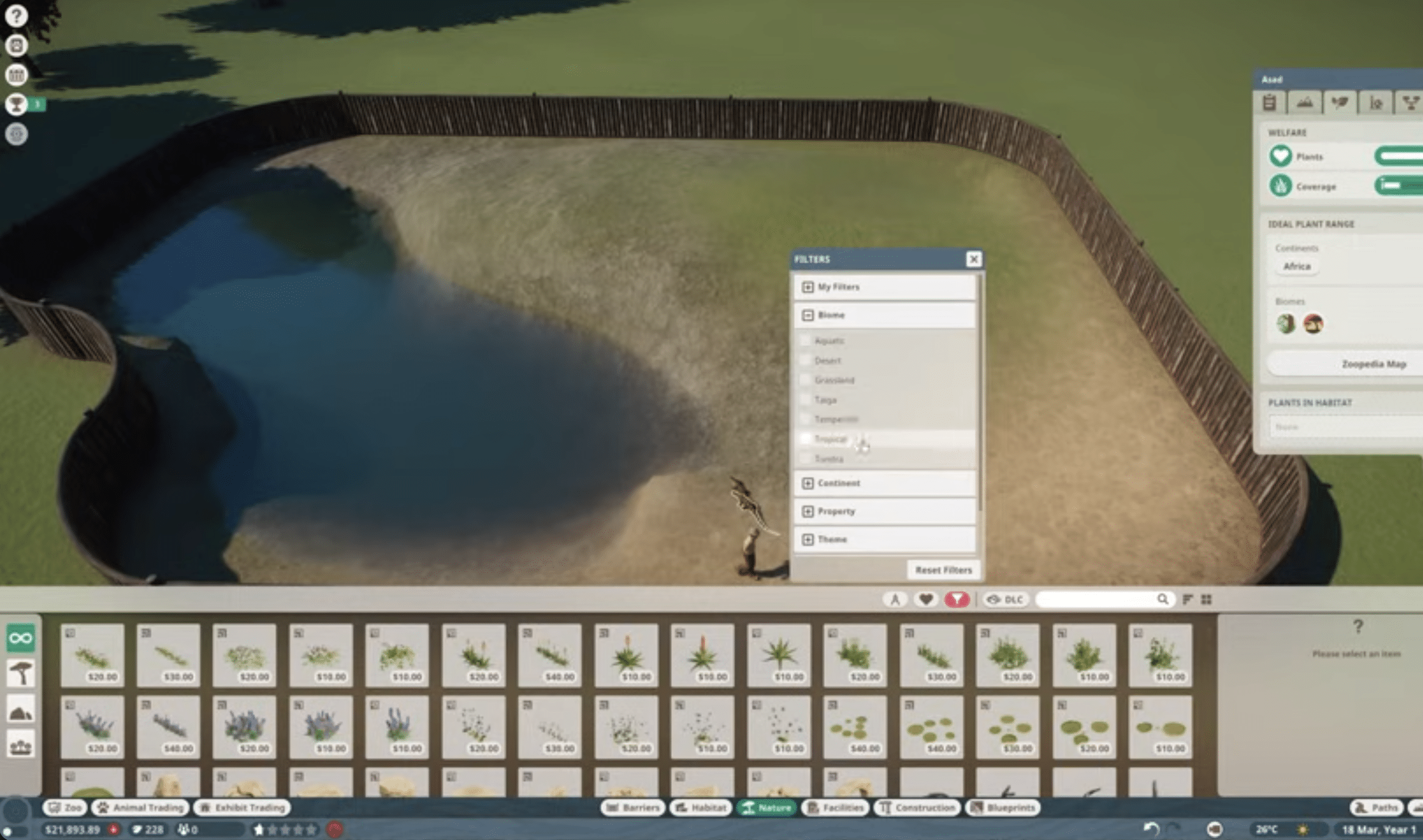Open the Blueprints menu in bottom bar
This screenshot has width=1423, height=840.
click(1003, 808)
